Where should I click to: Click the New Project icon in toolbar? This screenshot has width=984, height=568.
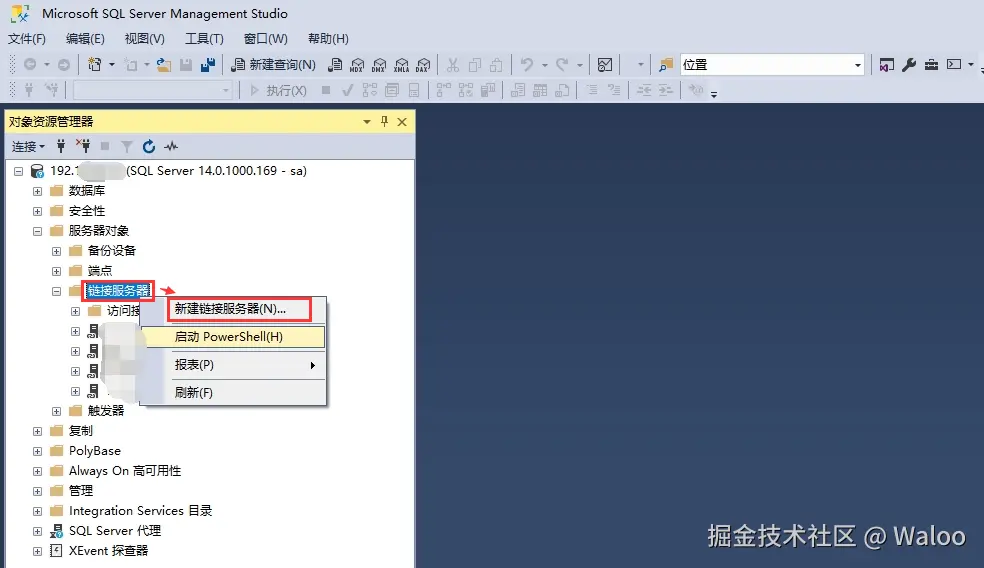point(95,65)
